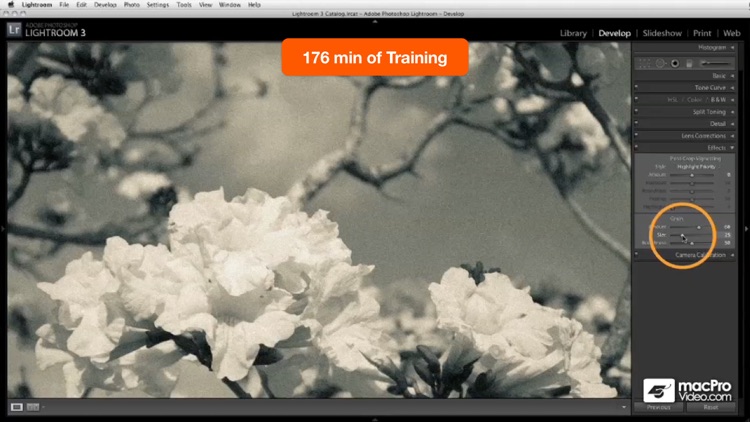The width and height of the screenshot is (750, 422).
Task: Click the Previous button
Action: pyautogui.click(x=659, y=408)
